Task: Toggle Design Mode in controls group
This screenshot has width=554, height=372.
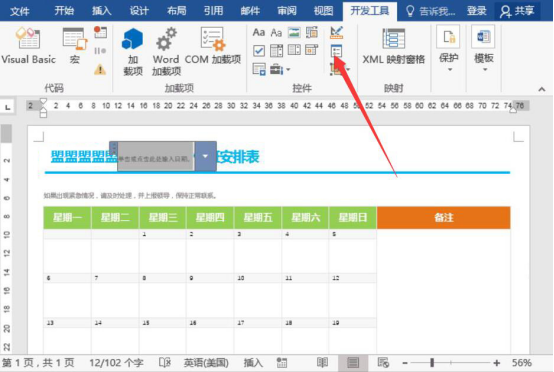Action: [x=336, y=33]
